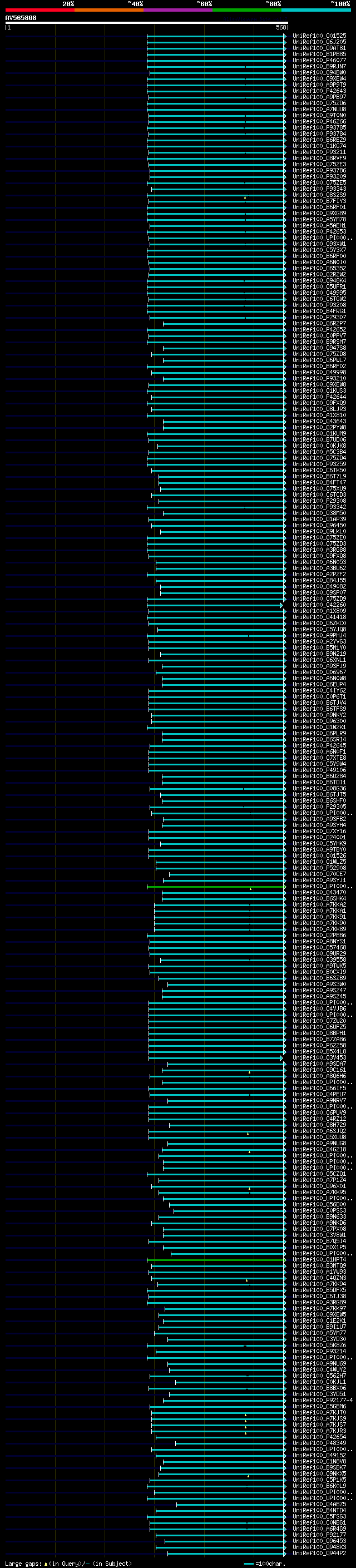The height and width of the screenshot is (1568, 356).
Task: Select the UniRef100_Q70CE7 label
Action: pos(319,874)
